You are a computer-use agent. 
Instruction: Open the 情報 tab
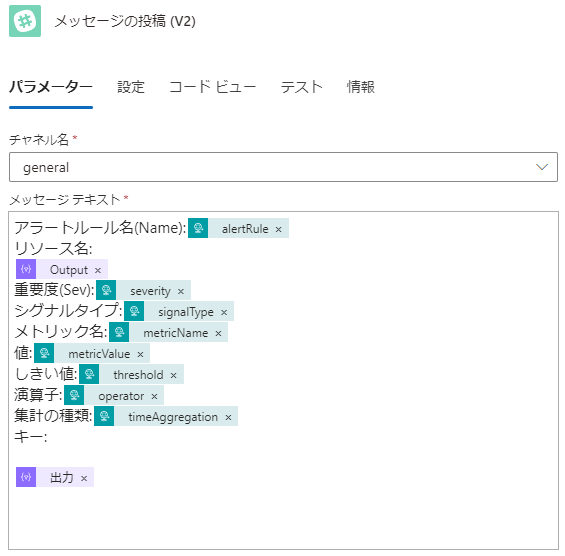[361, 87]
